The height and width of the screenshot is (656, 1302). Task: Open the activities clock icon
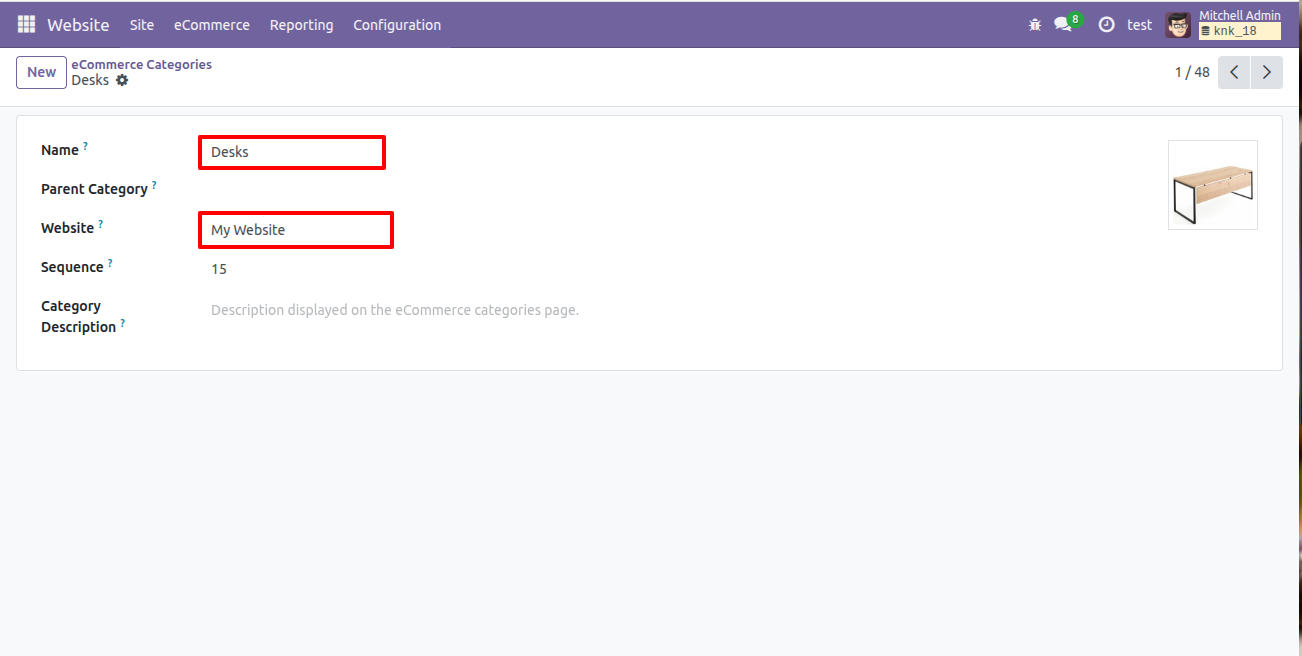coord(1106,25)
